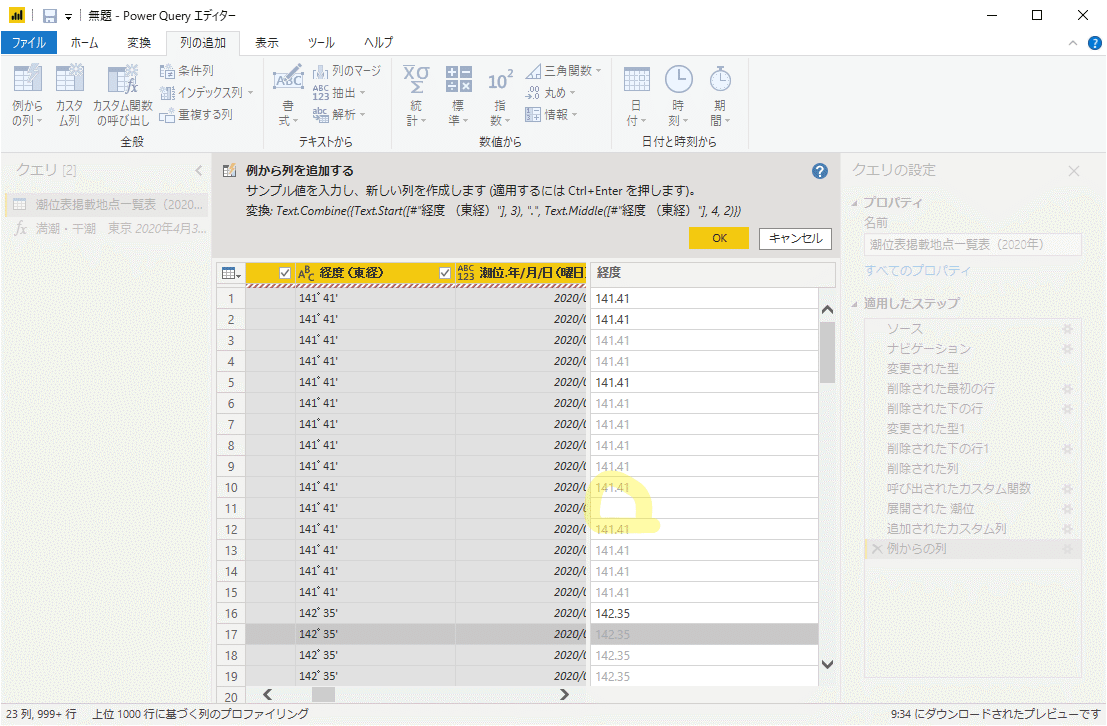The image size is (1107, 726).
Task: Click the Column From Examples (例からの列) icon
Action: click(27, 79)
